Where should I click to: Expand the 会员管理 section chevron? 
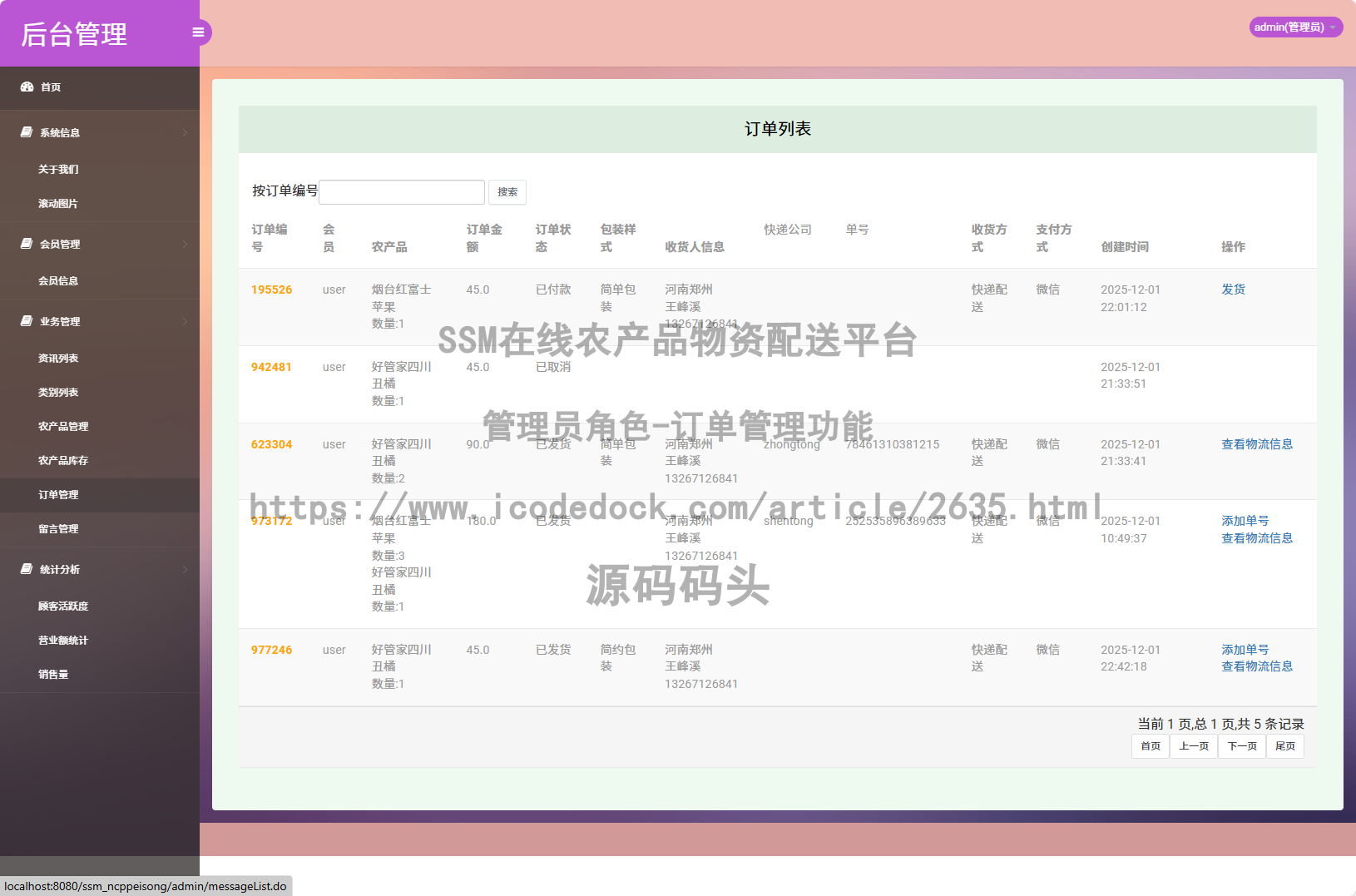click(185, 244)
